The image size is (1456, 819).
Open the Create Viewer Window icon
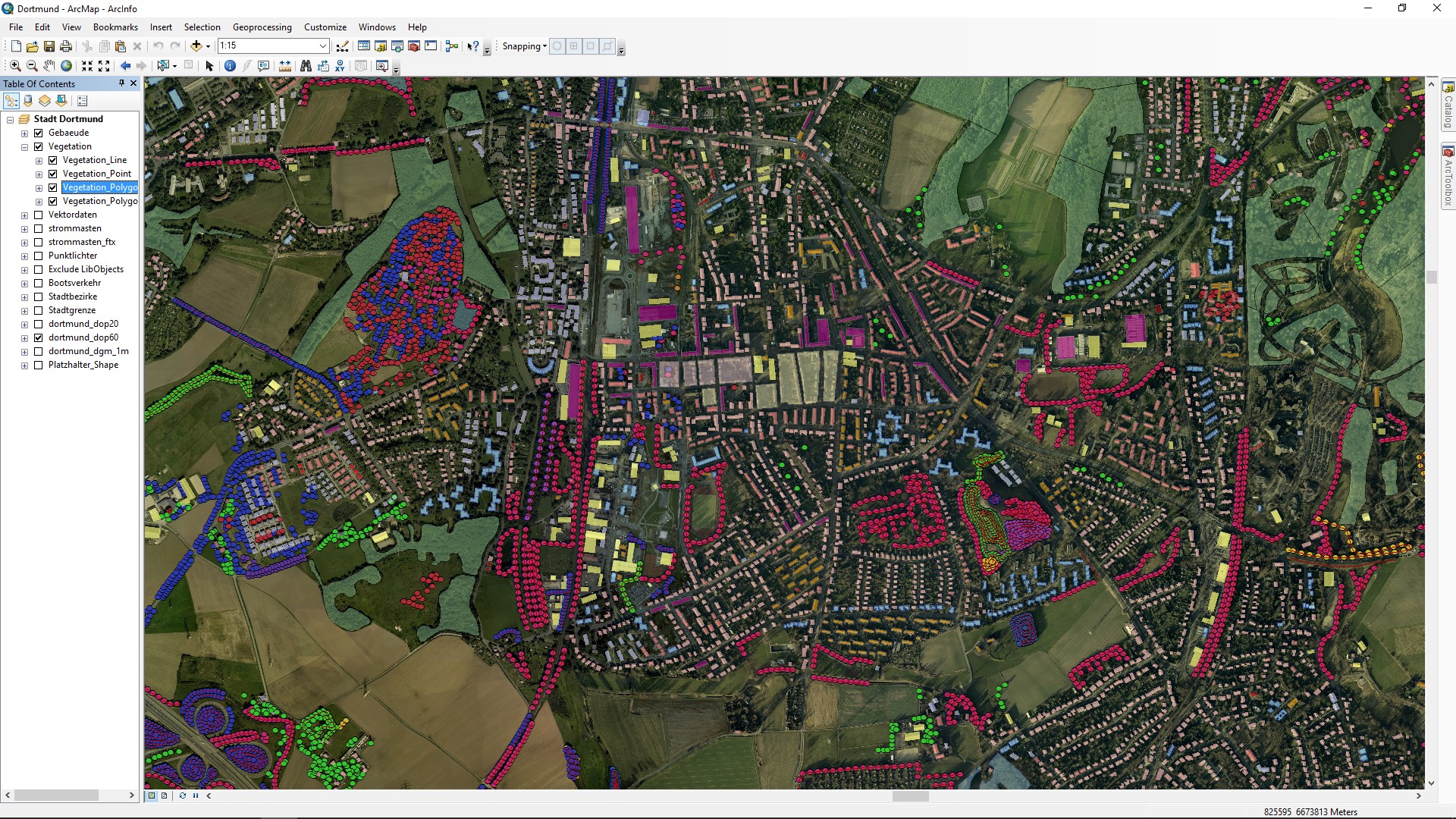click(382, 66)
